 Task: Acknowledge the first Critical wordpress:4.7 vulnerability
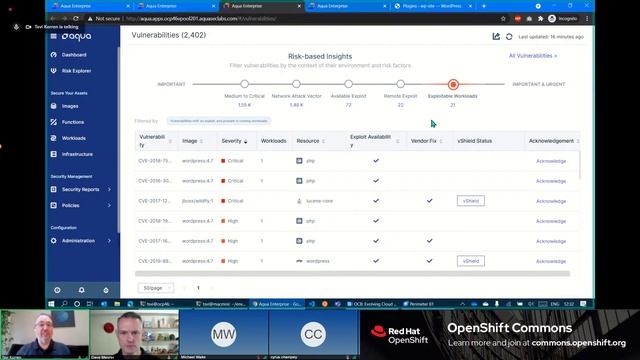(x=551, y=161)
